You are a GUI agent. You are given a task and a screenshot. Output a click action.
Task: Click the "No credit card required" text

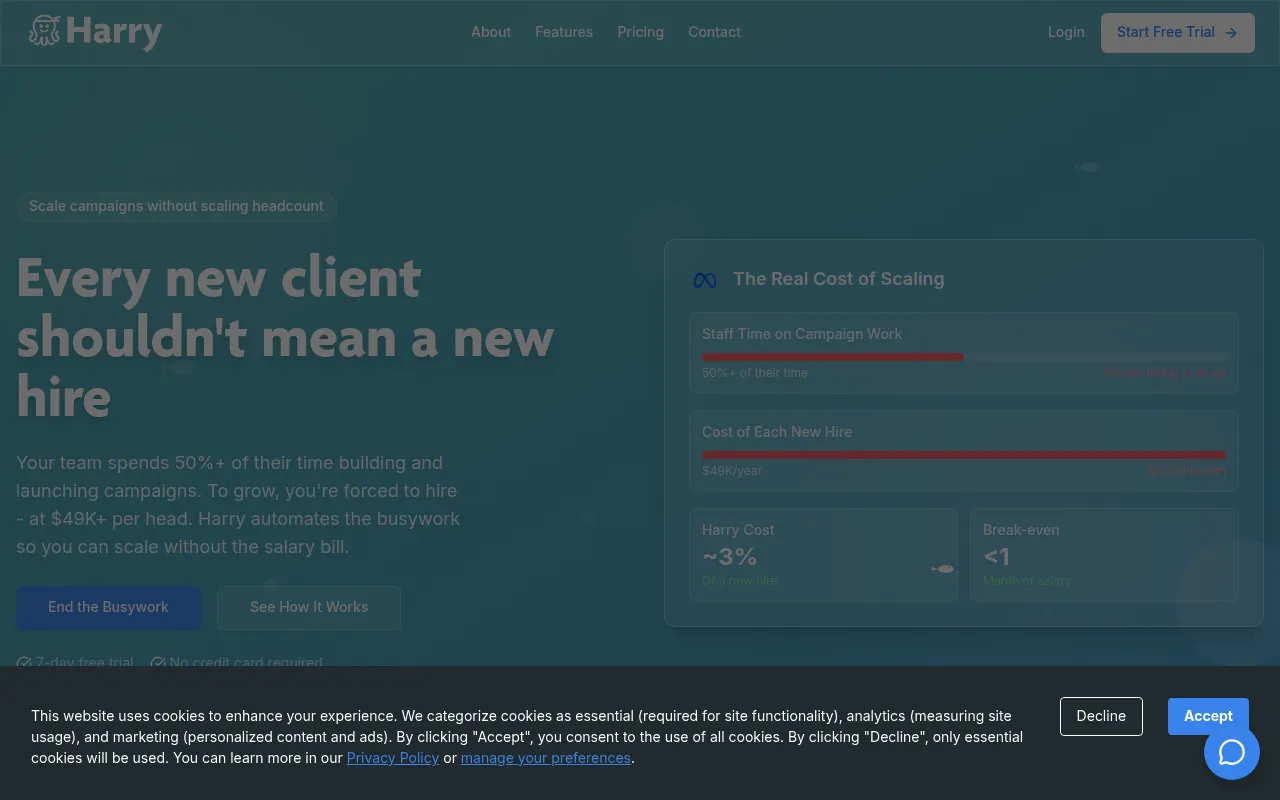(246, 663)
